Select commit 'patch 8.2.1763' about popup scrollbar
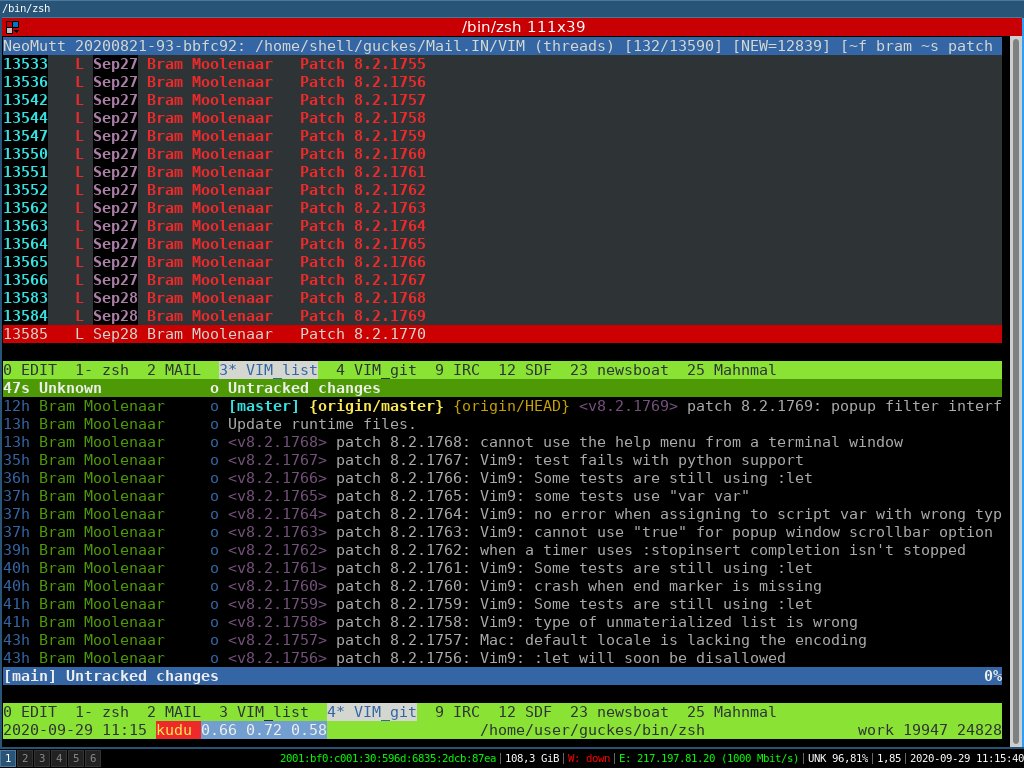 click(x=502, y=532)
